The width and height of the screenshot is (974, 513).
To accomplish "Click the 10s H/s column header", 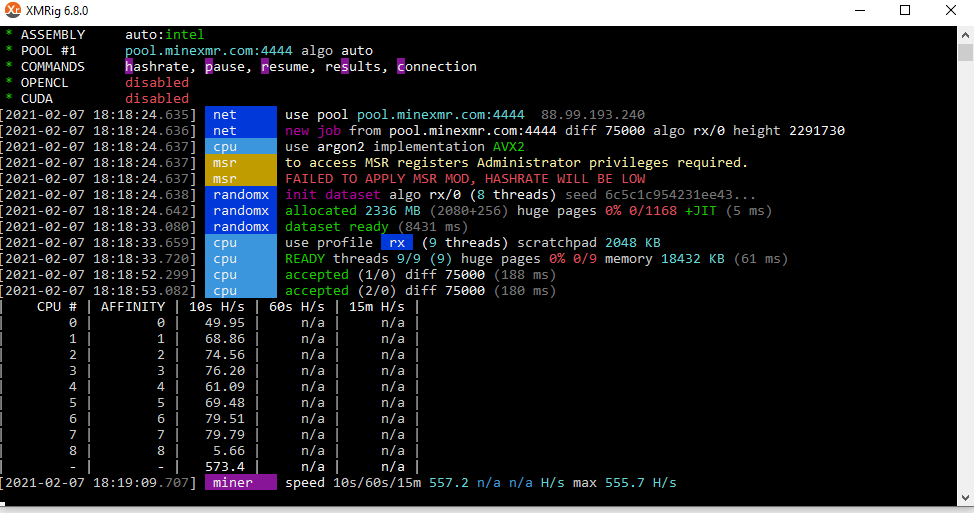I will [x=217, y=307].
